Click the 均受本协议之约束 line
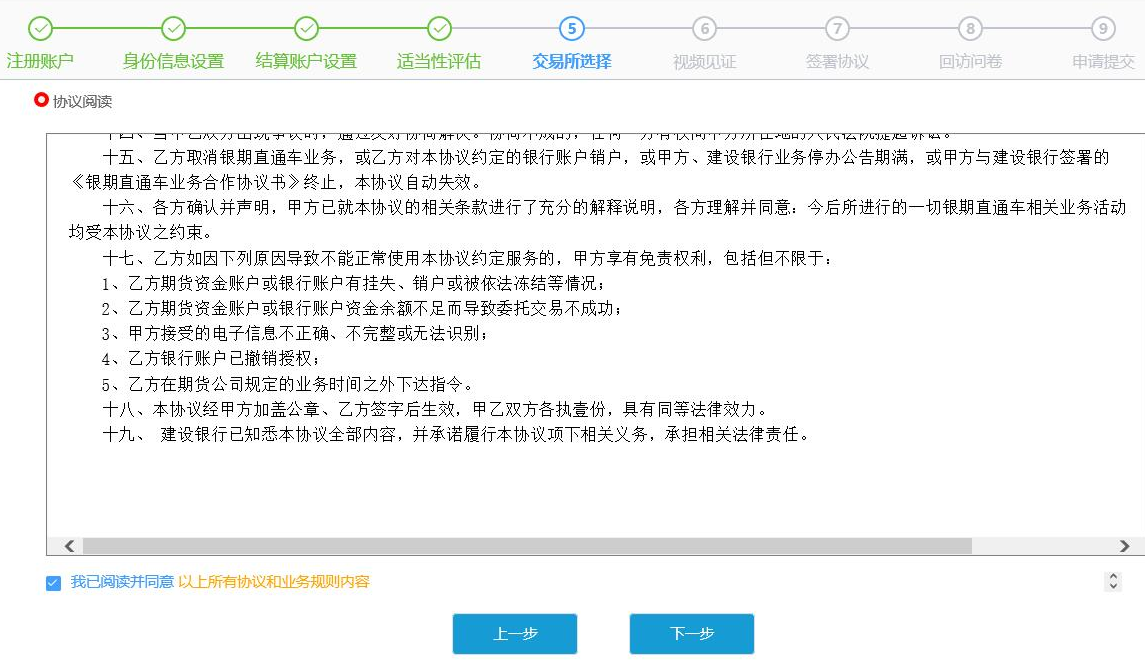1145x660 pixels. (x=141, y=233)
